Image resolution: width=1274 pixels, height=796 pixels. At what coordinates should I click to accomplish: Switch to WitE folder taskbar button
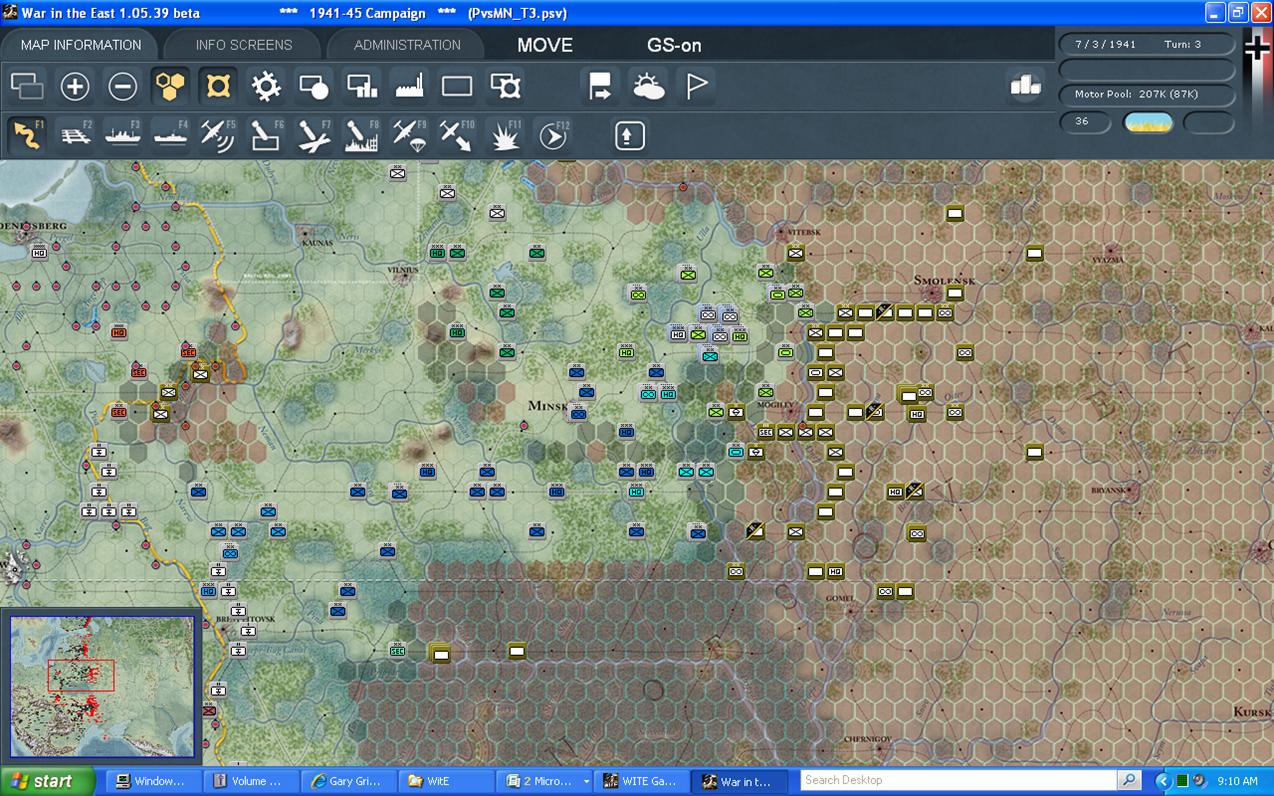point(444,781)
